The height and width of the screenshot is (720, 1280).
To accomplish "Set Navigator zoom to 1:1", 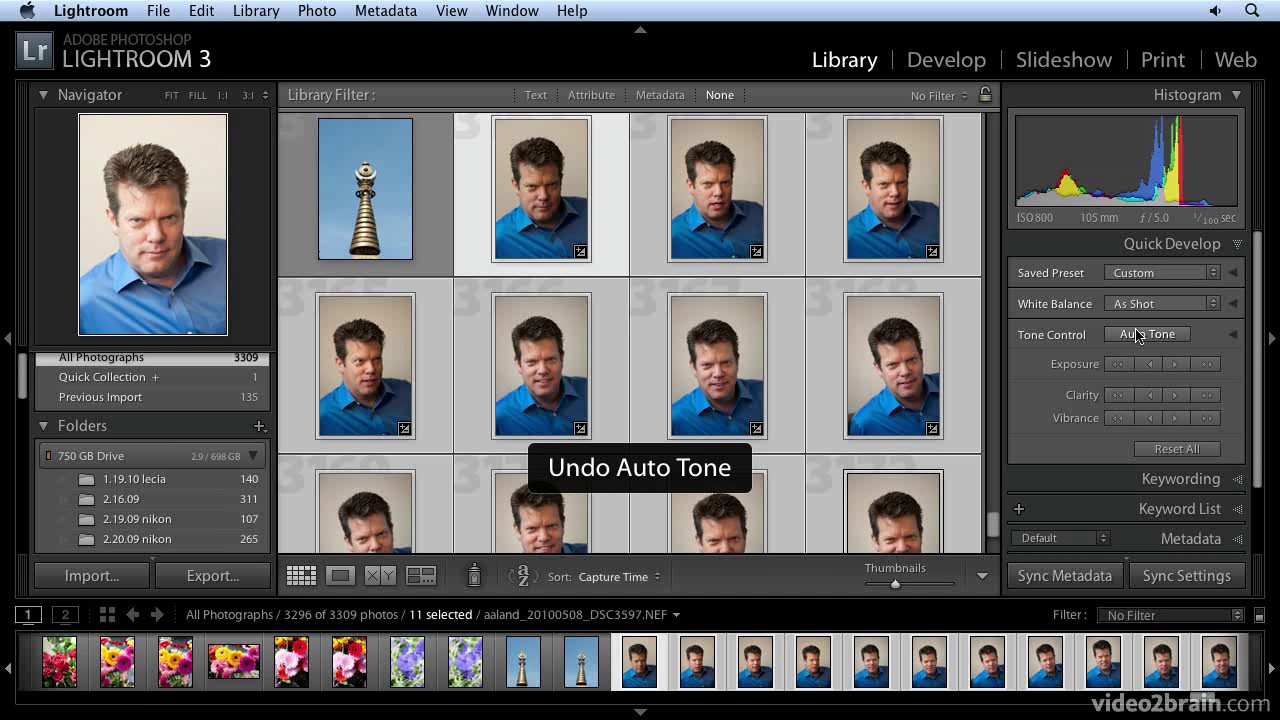I will coord(222,96).
